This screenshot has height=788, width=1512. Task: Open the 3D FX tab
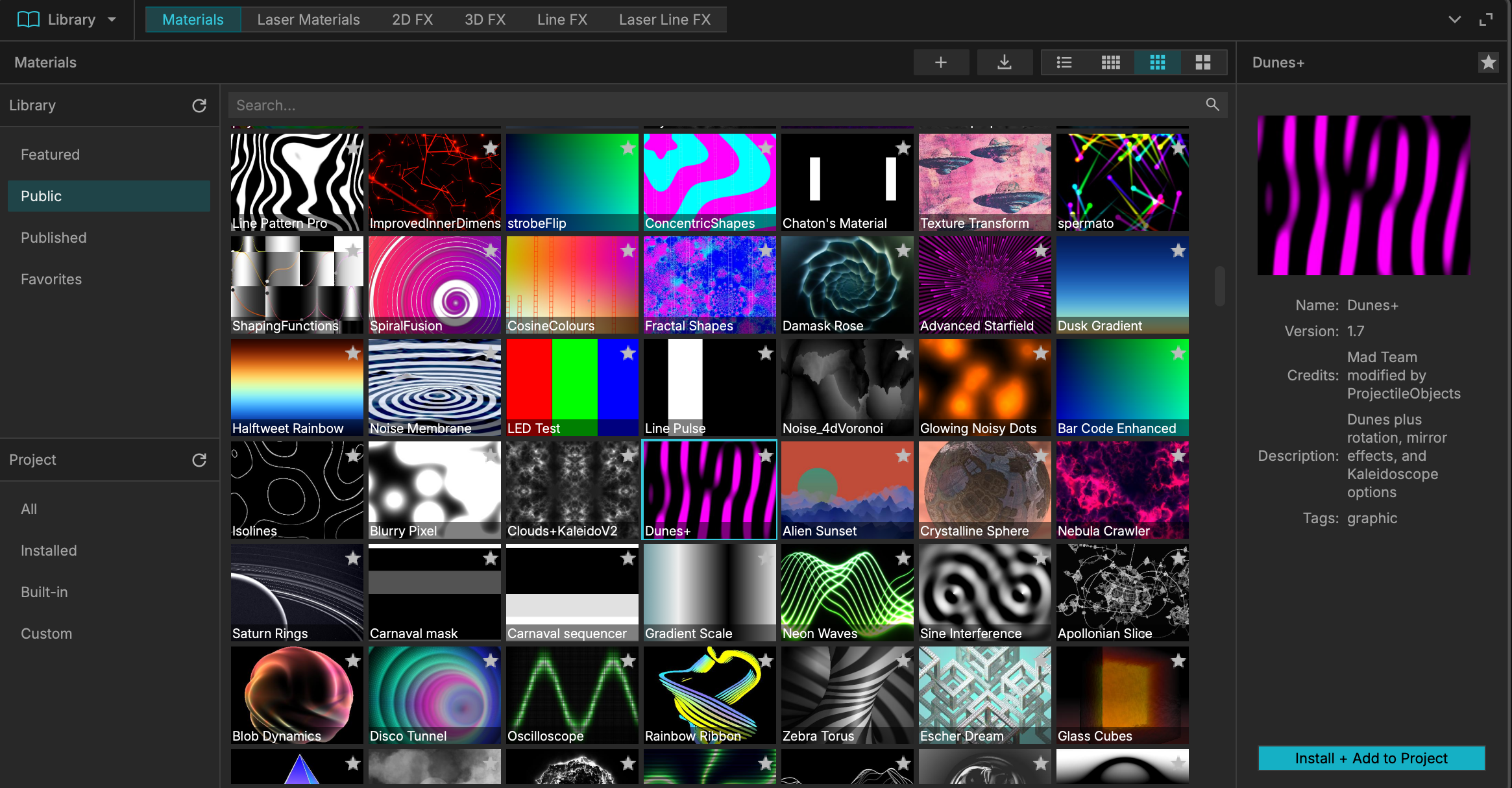point(485,19)
